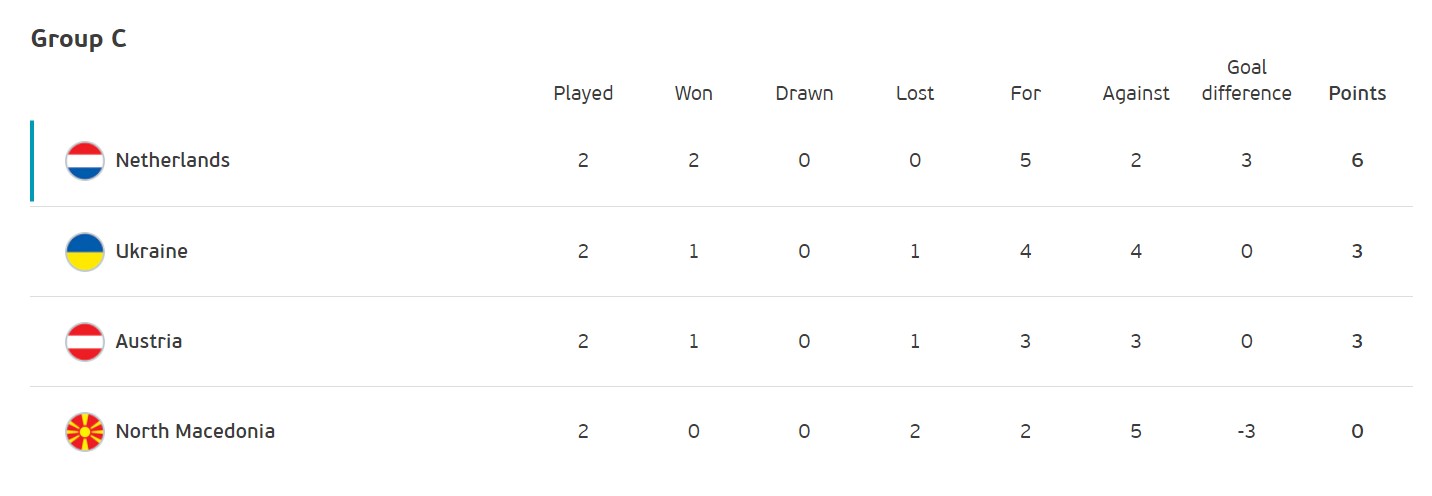The image size is (1432, 496).
Task: Click the Netherlands flag icon
Action: (85, 161)
